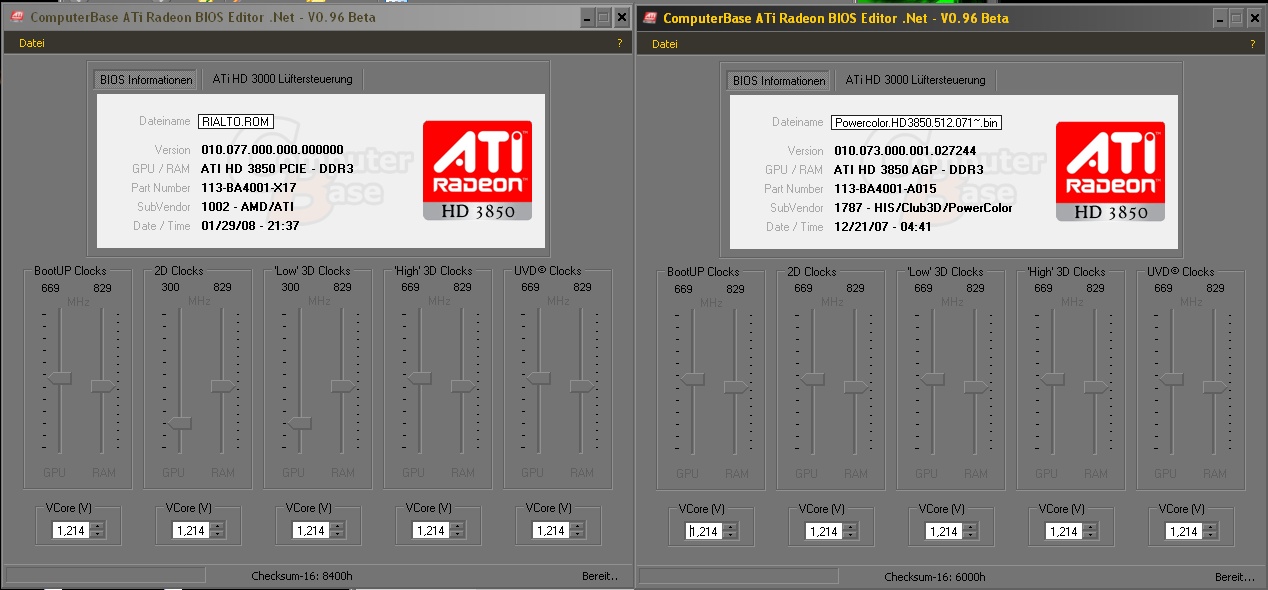
Task: Click version 010.077.000.000.000000 text
Action: 272,149
